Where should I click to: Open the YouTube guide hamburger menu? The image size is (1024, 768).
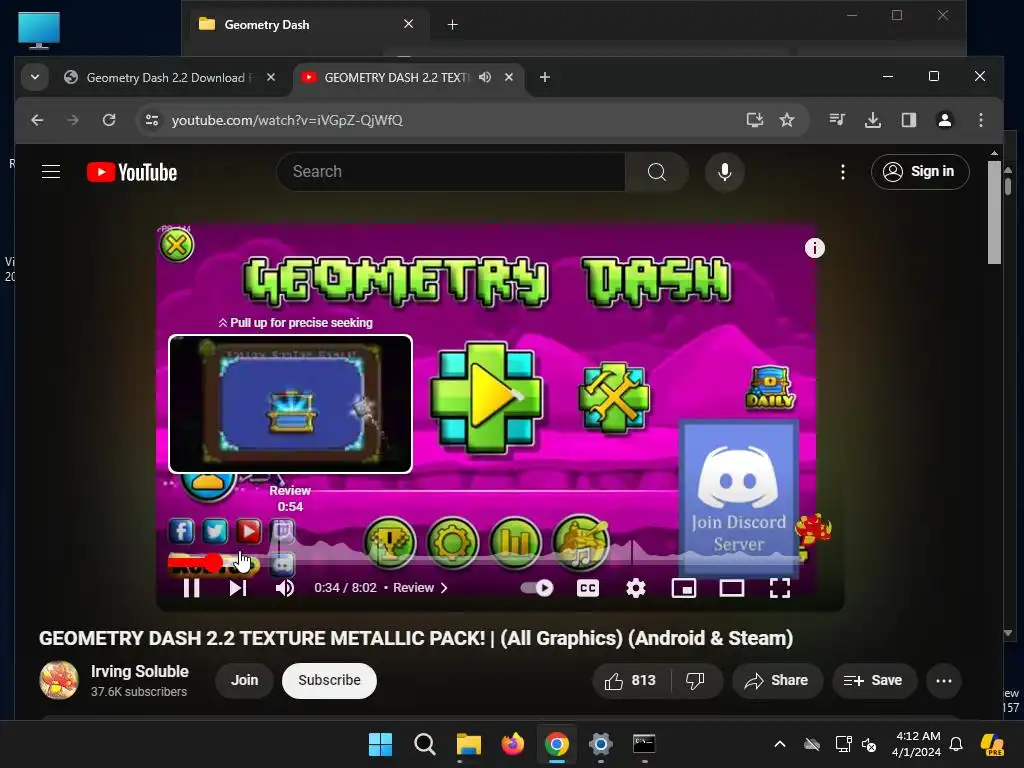coord(51,172)
